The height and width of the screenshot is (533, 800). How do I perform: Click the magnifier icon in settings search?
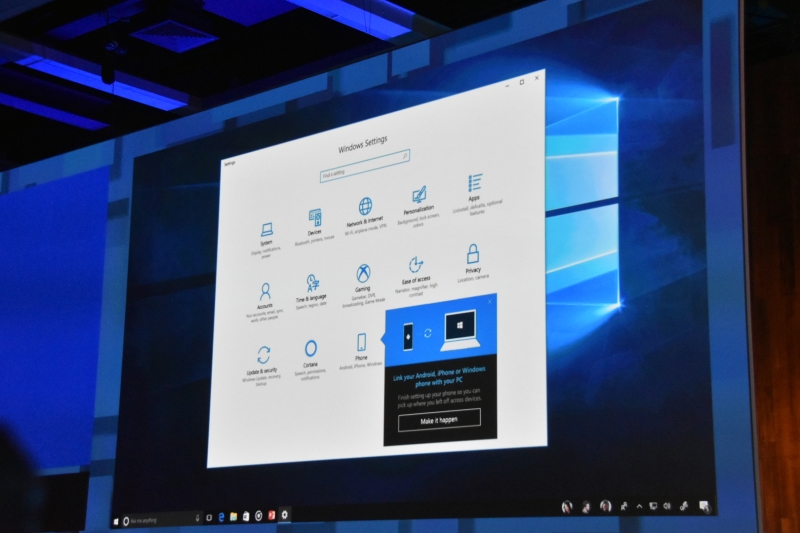(x=405, y=156)
